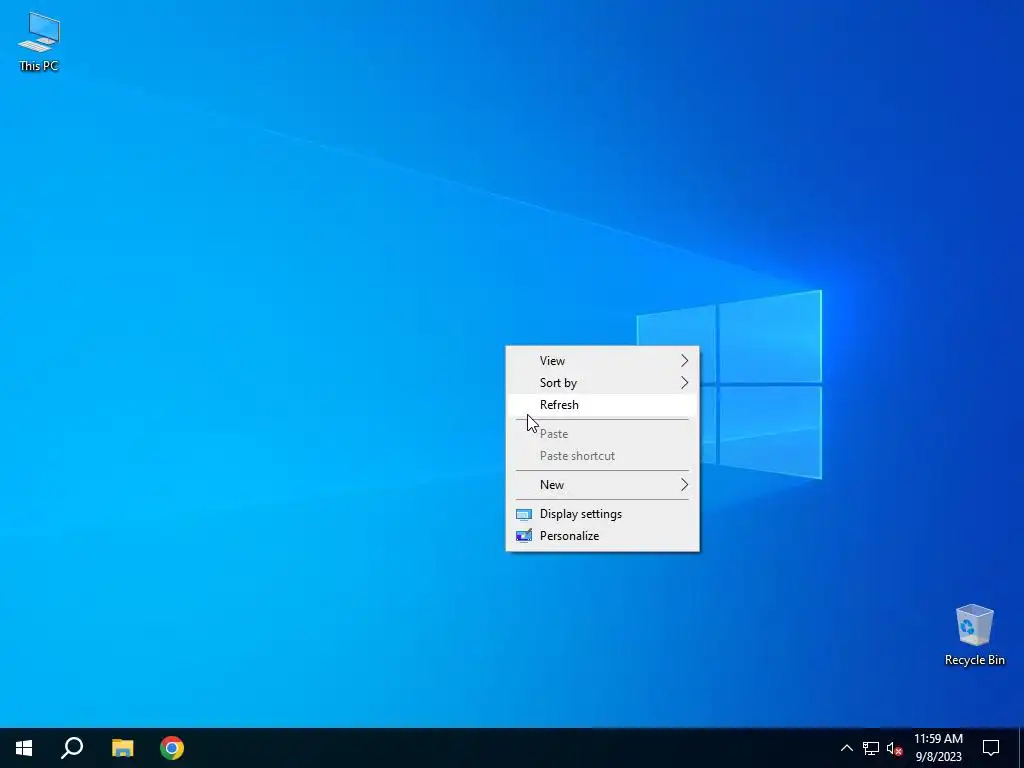Open Display settings from context menu
Viewport: 1024px width, 768px height.
coord(602,514)
